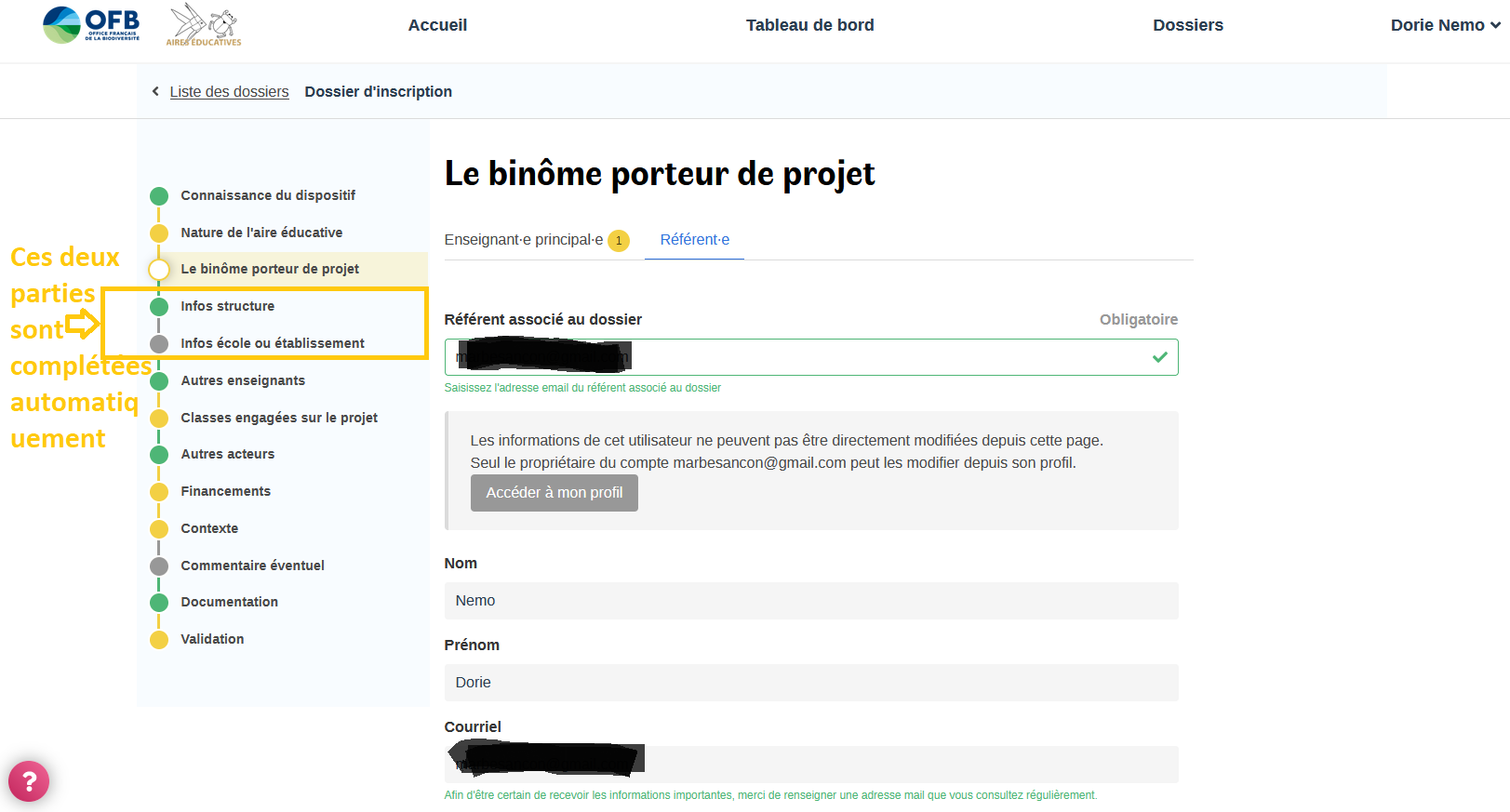The width and height of the screenshot is (1510, 812).
Task: Click the OFB logo
Action: pos(91,25)
